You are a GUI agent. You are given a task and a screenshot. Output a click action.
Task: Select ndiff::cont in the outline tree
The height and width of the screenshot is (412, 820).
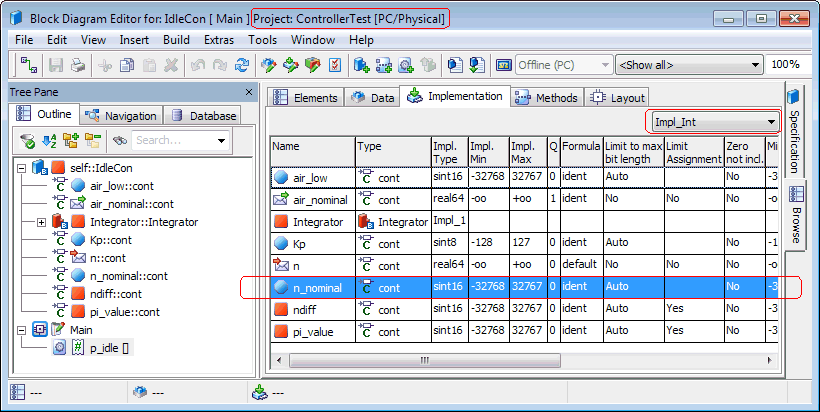click(116, 294)
